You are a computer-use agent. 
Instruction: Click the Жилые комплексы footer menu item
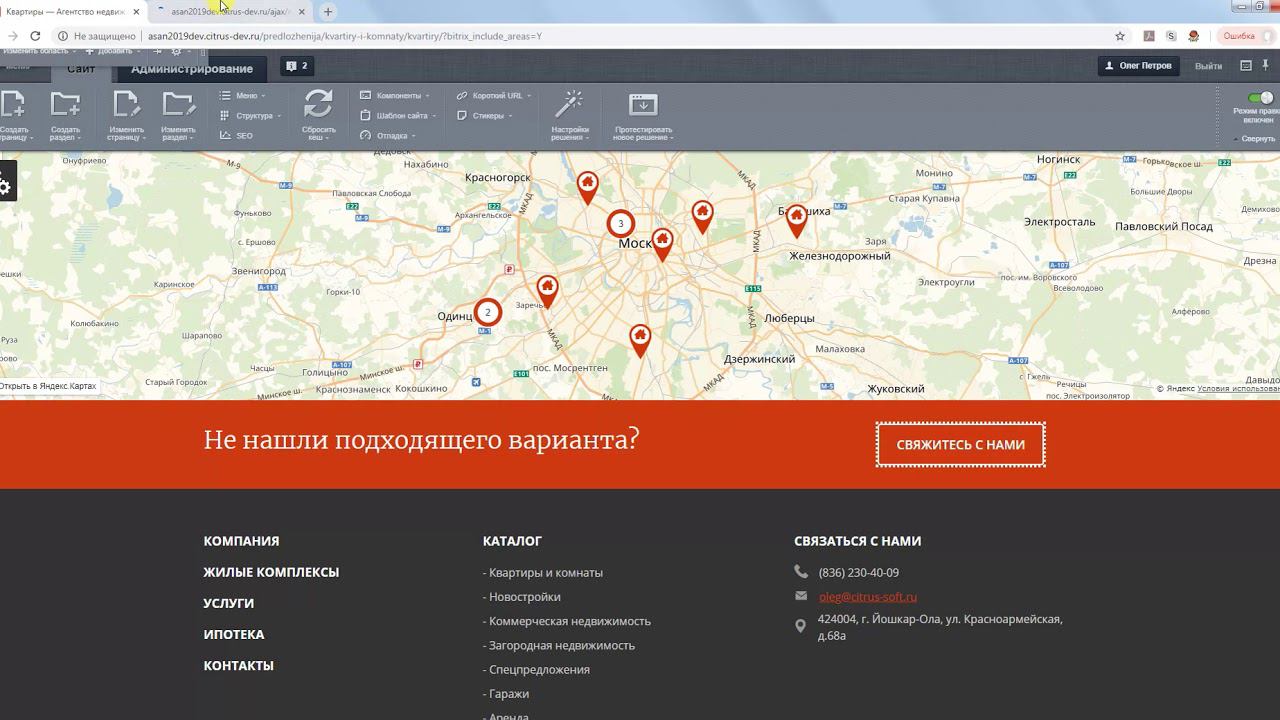point(271,572)
